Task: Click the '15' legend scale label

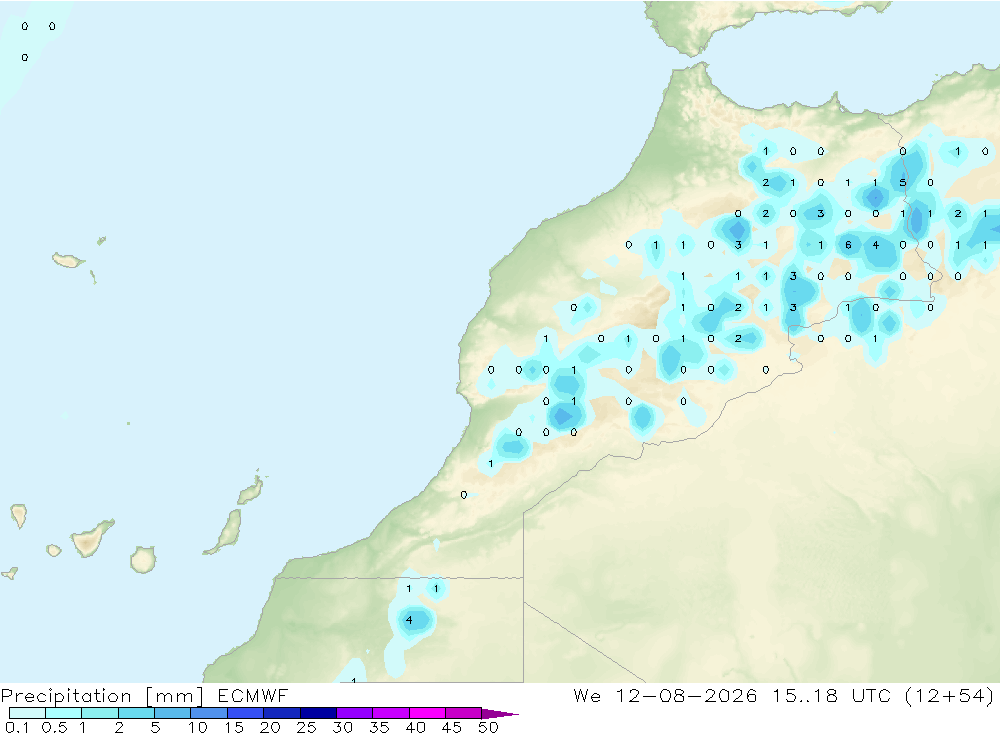Action: pos(234,727)
